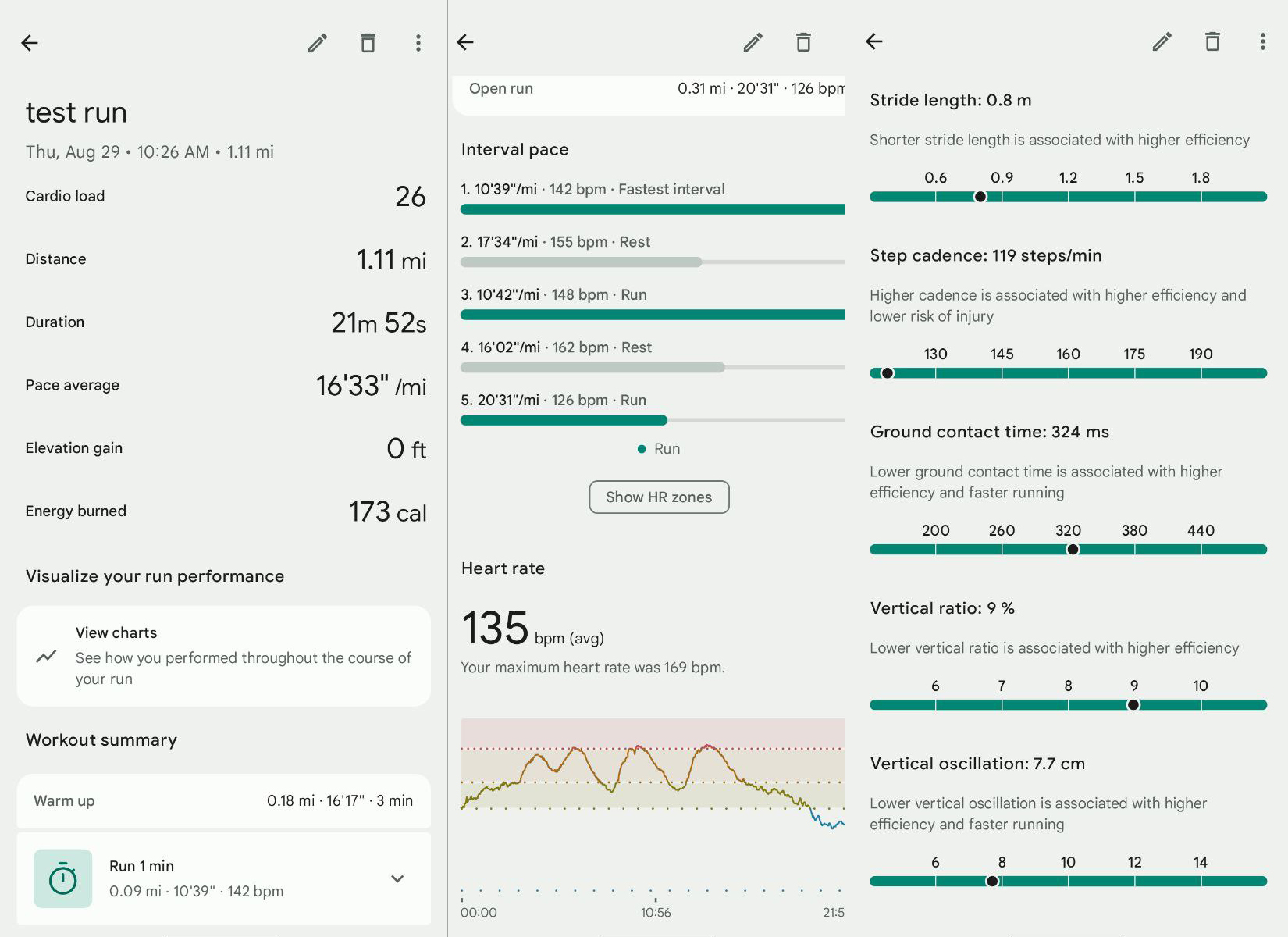The image size is (1288, 937).
Task: Tap the Energy burned 173 cal value
Action: [x=387, y=511]
